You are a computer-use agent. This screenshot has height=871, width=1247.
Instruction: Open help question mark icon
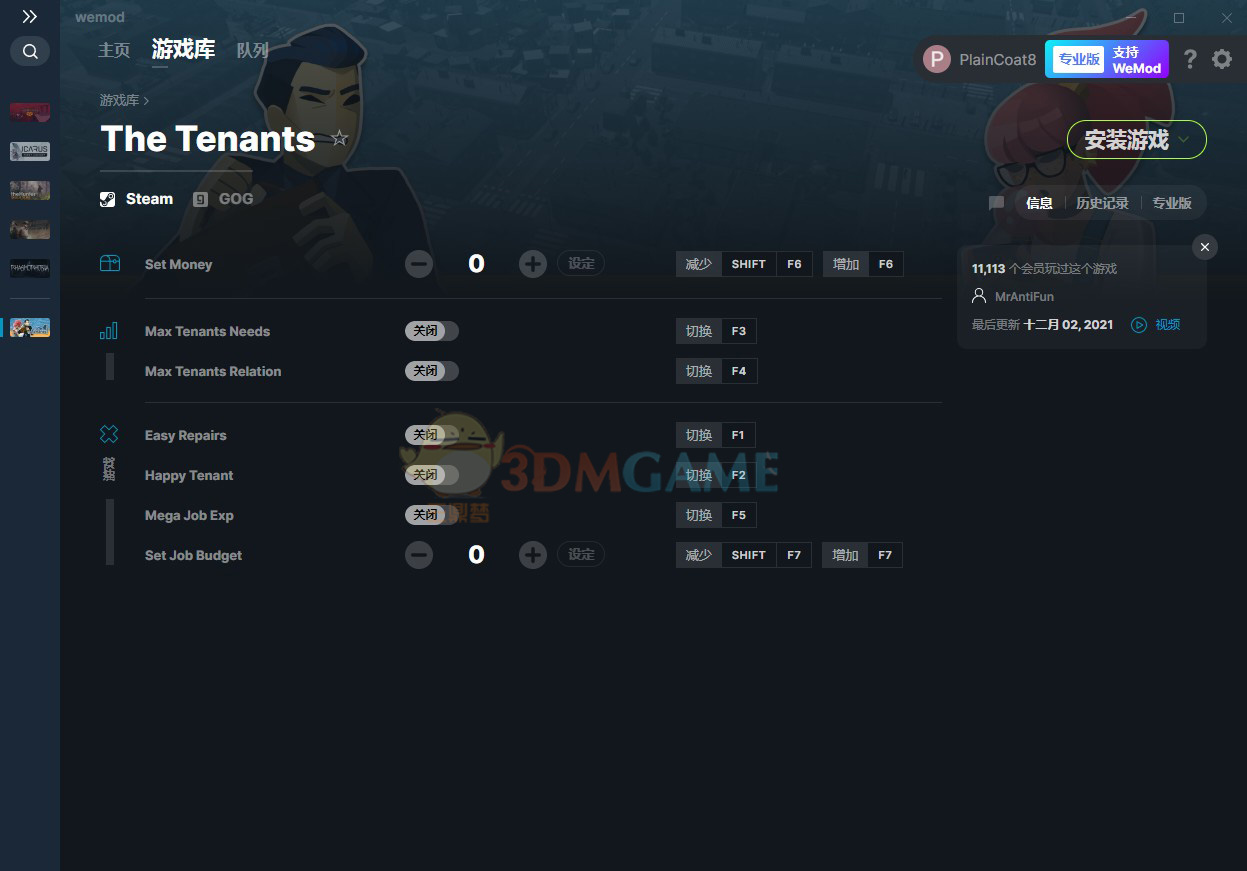coord(1189,59)
